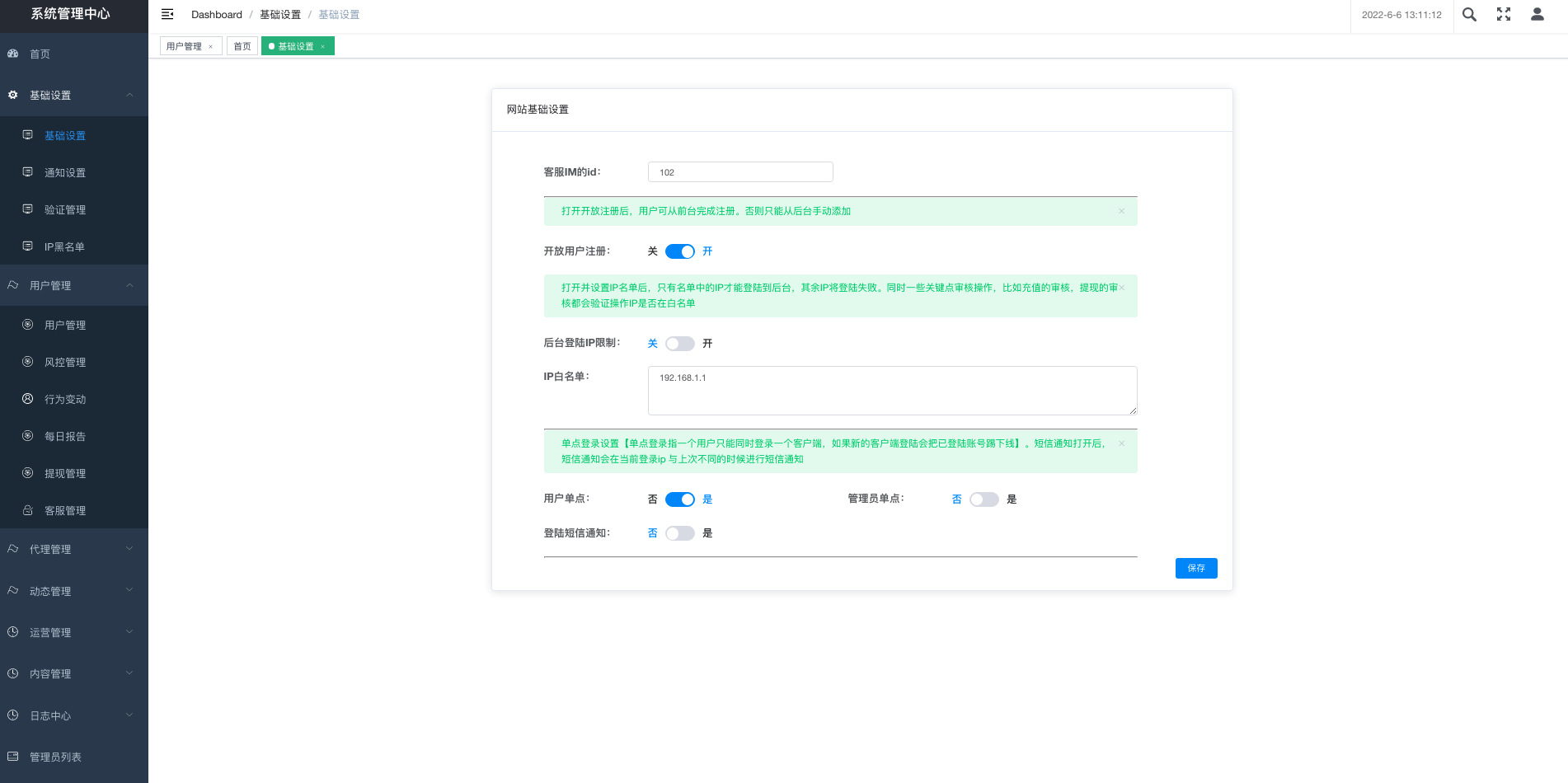Focus the IP白名单 textarea
Image resolution: width=1568 pixels, height=783 pixels.
coord(893,391)
